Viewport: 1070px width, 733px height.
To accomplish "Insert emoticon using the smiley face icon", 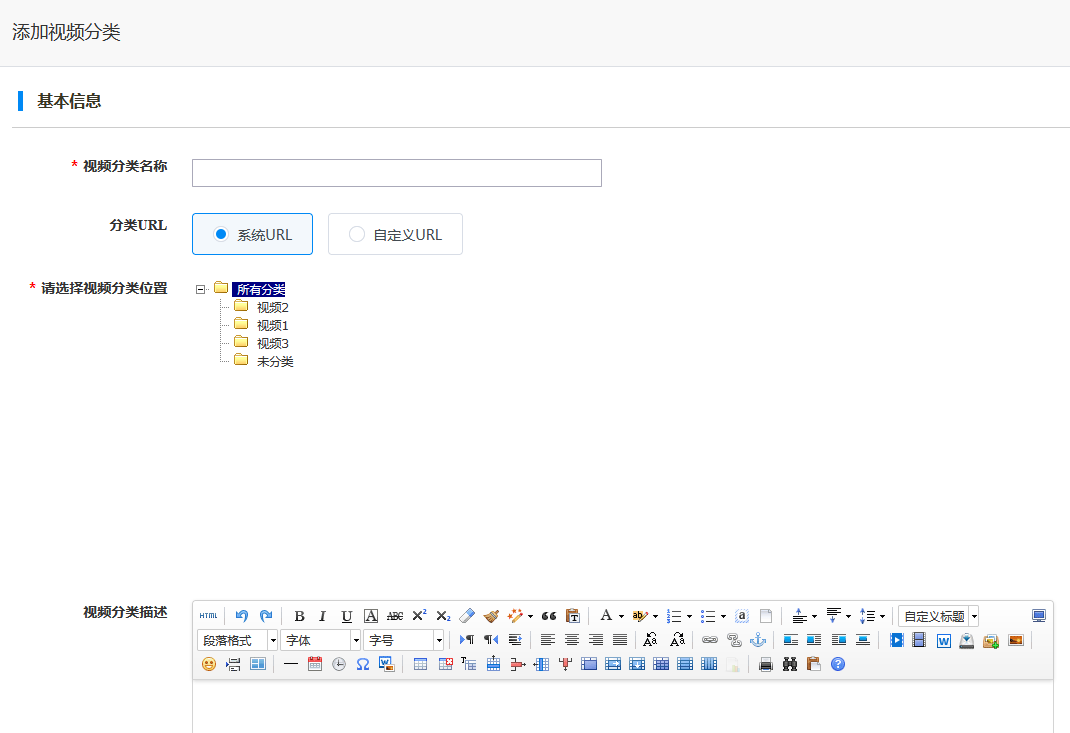I will click(x=208, y=664).
